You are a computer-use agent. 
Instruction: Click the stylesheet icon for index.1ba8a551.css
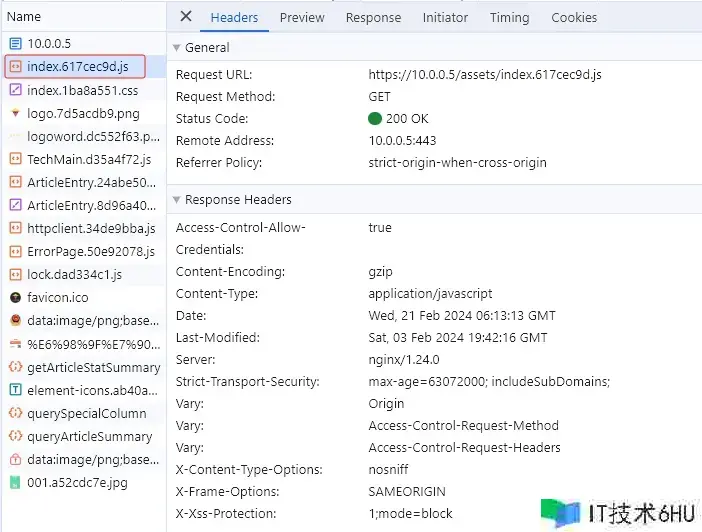(x=15, y=90)
